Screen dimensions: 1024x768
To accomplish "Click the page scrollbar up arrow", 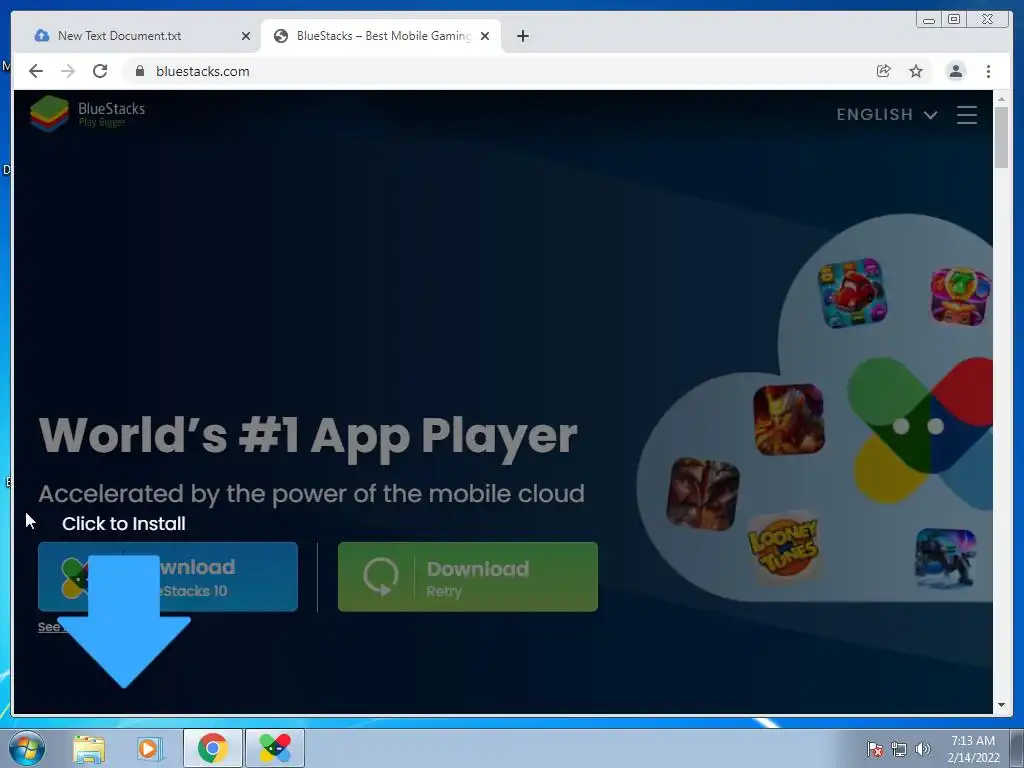I will pyautogui.click(x=1001, y=99).
